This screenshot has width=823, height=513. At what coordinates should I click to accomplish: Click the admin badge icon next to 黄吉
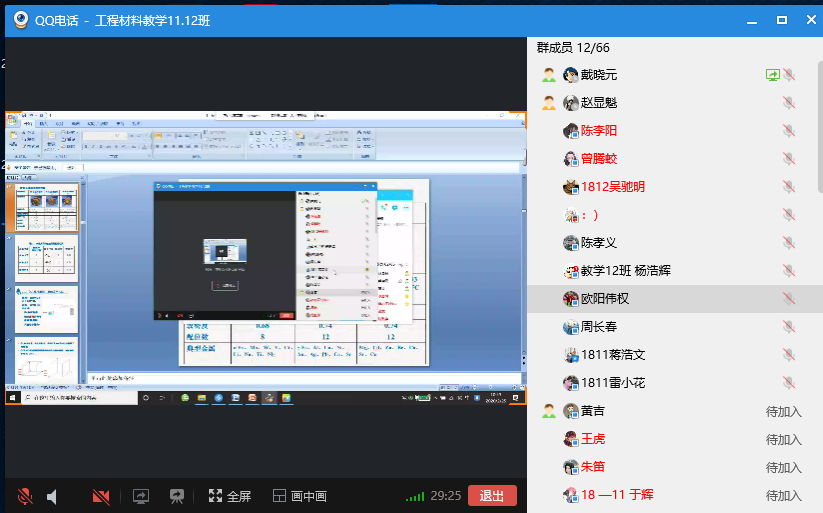point(548,410)
